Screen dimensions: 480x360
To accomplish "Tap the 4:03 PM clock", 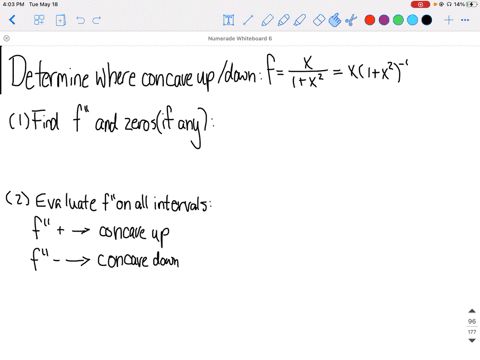I will (x=13, y=4).
